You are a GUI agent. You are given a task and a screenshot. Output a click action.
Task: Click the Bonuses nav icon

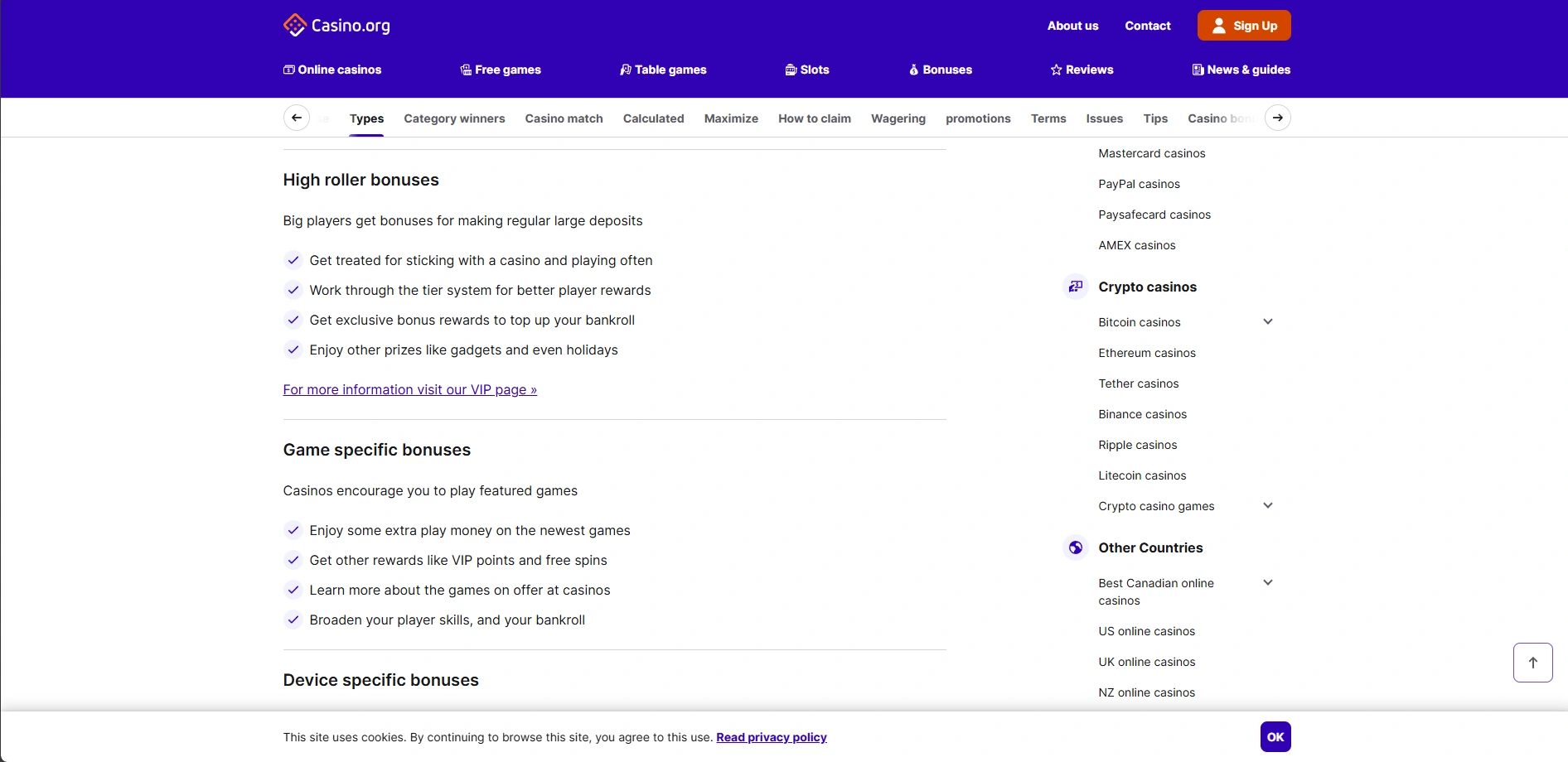pos(914,70)
